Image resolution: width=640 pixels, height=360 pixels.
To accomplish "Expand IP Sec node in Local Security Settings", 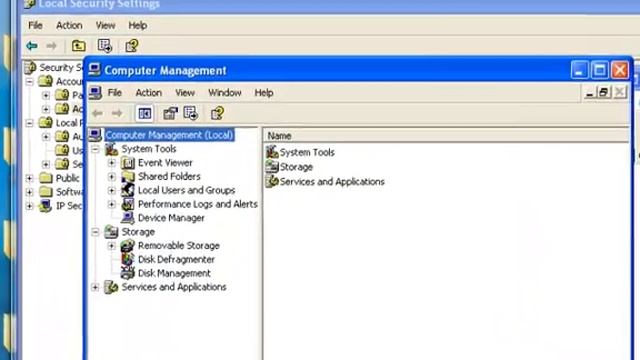I will click(x=29, y=206).
